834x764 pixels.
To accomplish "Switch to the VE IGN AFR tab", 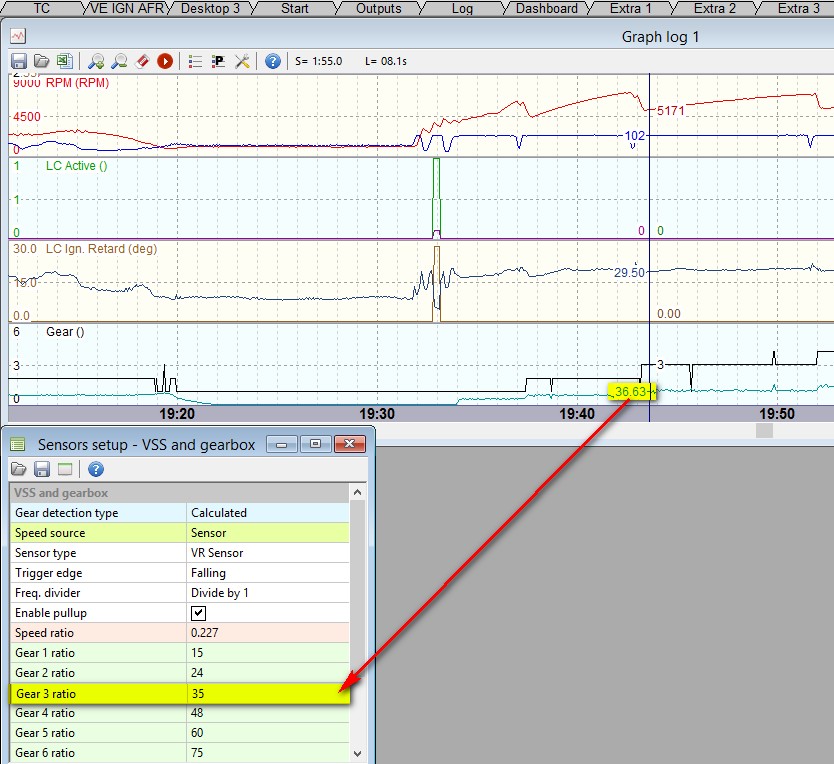I will 125,8.
